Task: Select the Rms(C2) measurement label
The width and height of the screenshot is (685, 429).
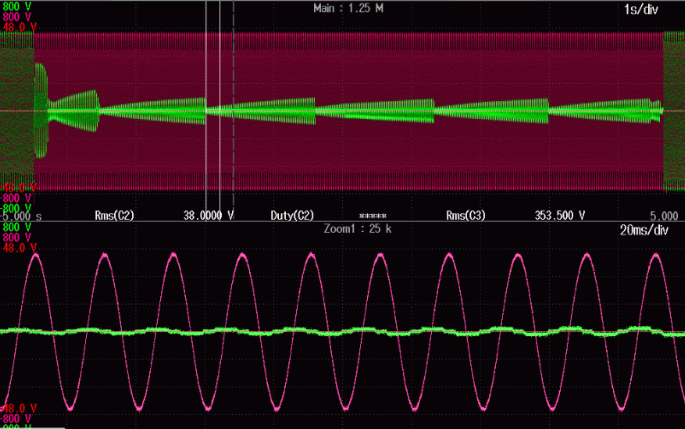Action: 114,215
